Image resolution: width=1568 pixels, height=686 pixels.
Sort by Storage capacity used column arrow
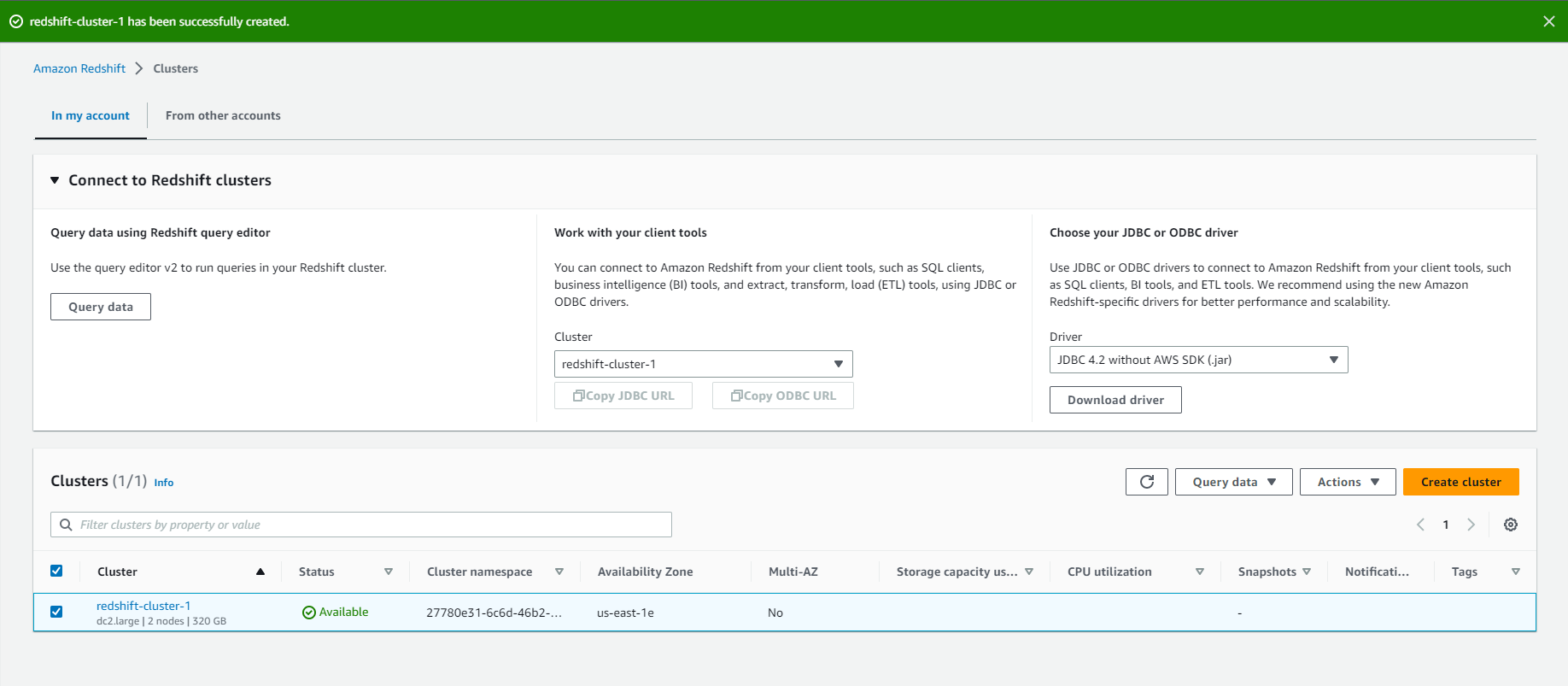[x=1029, y=572]
